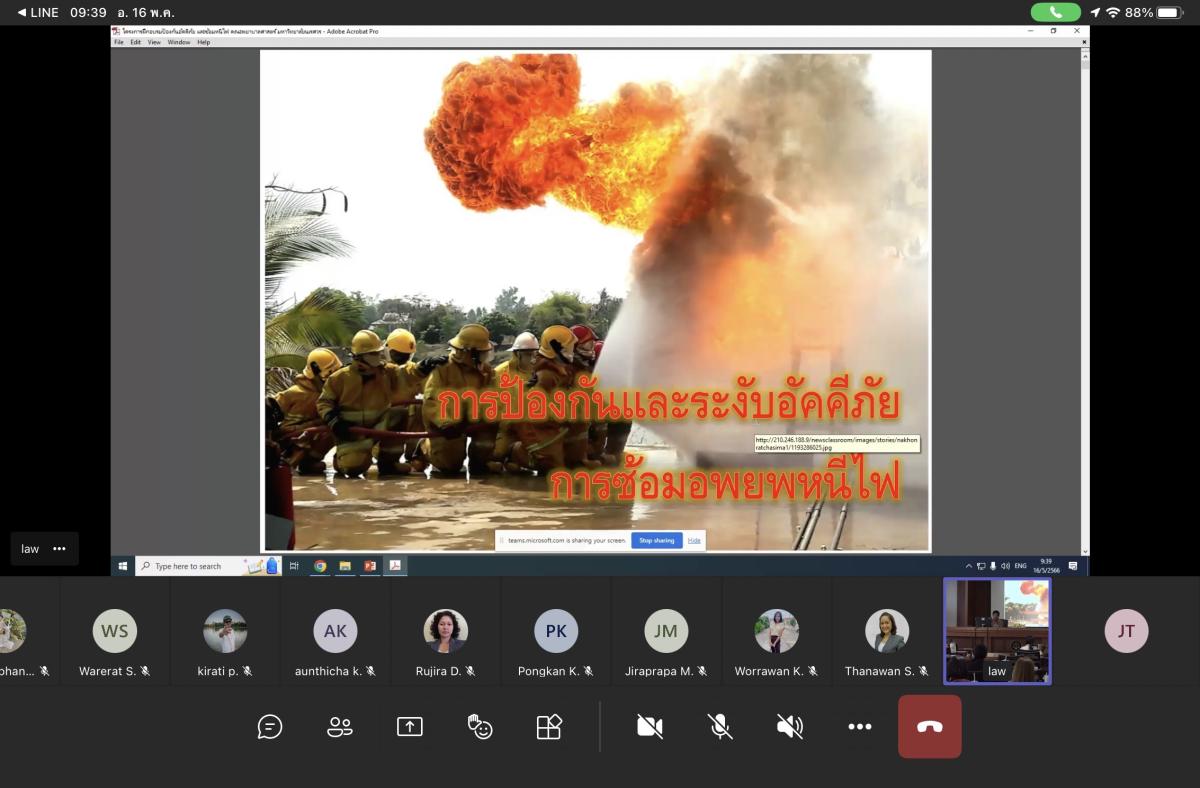The height and width of the screenshot is (788, 1200).
Task: Open more options in call bar
Action: click(860, 727)
